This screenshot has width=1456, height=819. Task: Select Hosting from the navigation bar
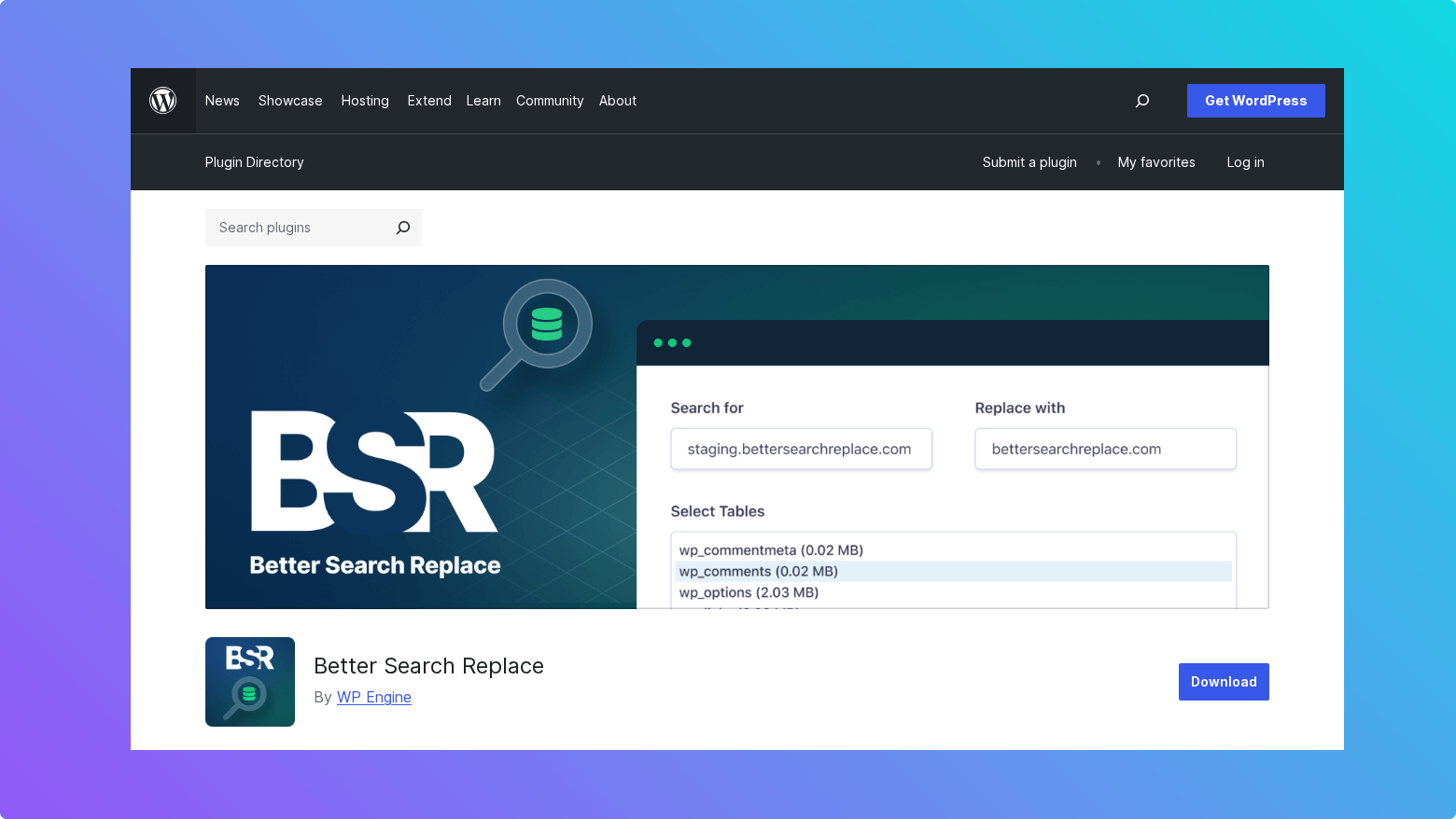click(x=365, y=100)
